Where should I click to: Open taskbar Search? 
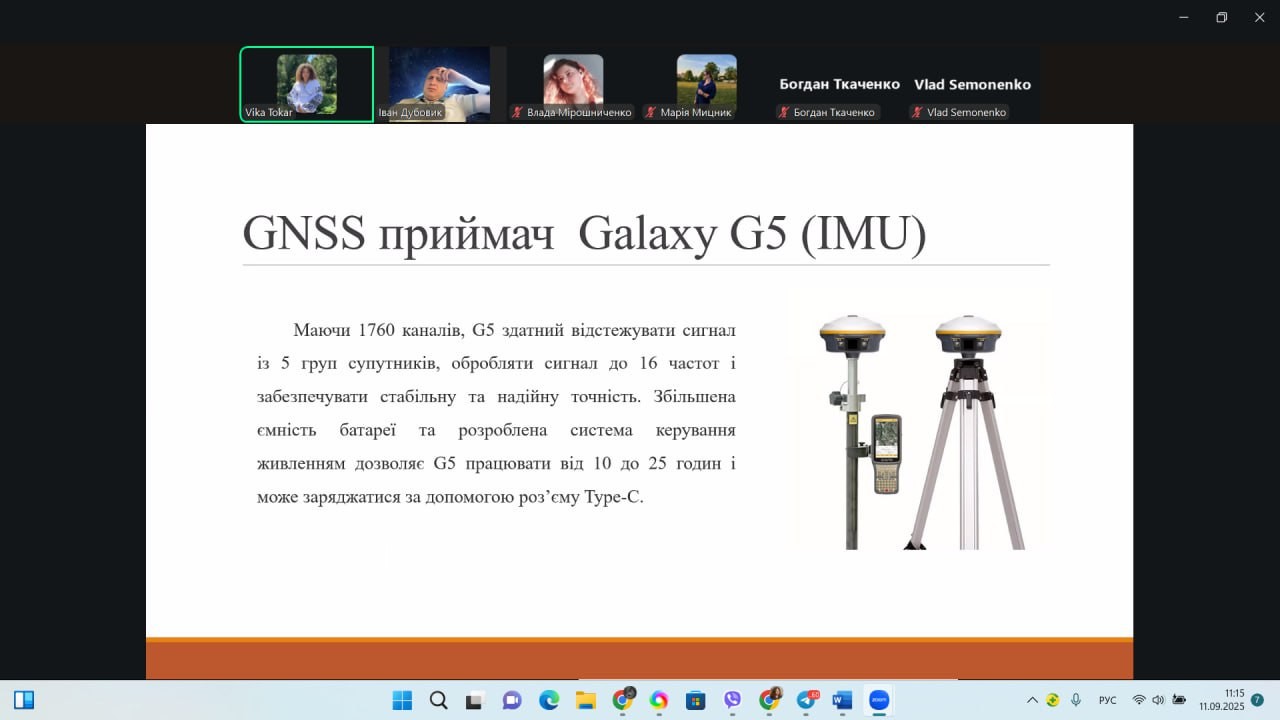tap(438, 700)
